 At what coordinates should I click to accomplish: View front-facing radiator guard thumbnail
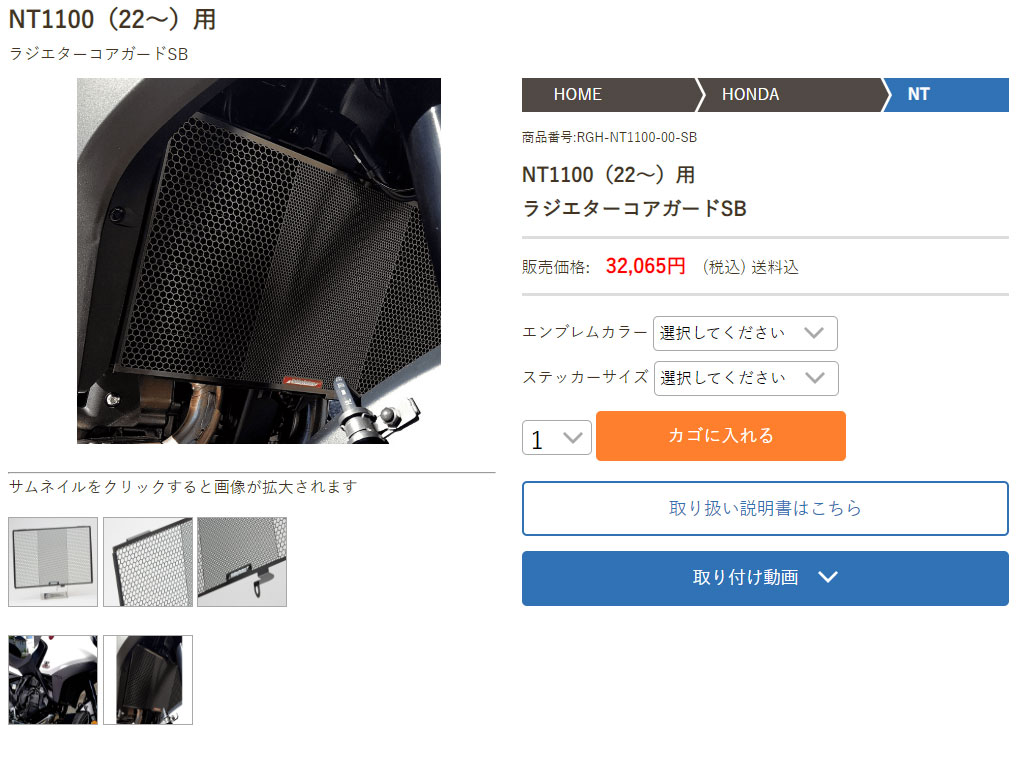pyautogui.click(x=53, y=562)
